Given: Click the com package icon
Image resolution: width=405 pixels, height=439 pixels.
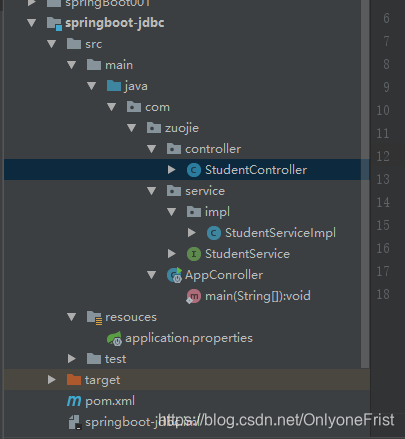Looking at the screenshot, I should coord(134,107).
